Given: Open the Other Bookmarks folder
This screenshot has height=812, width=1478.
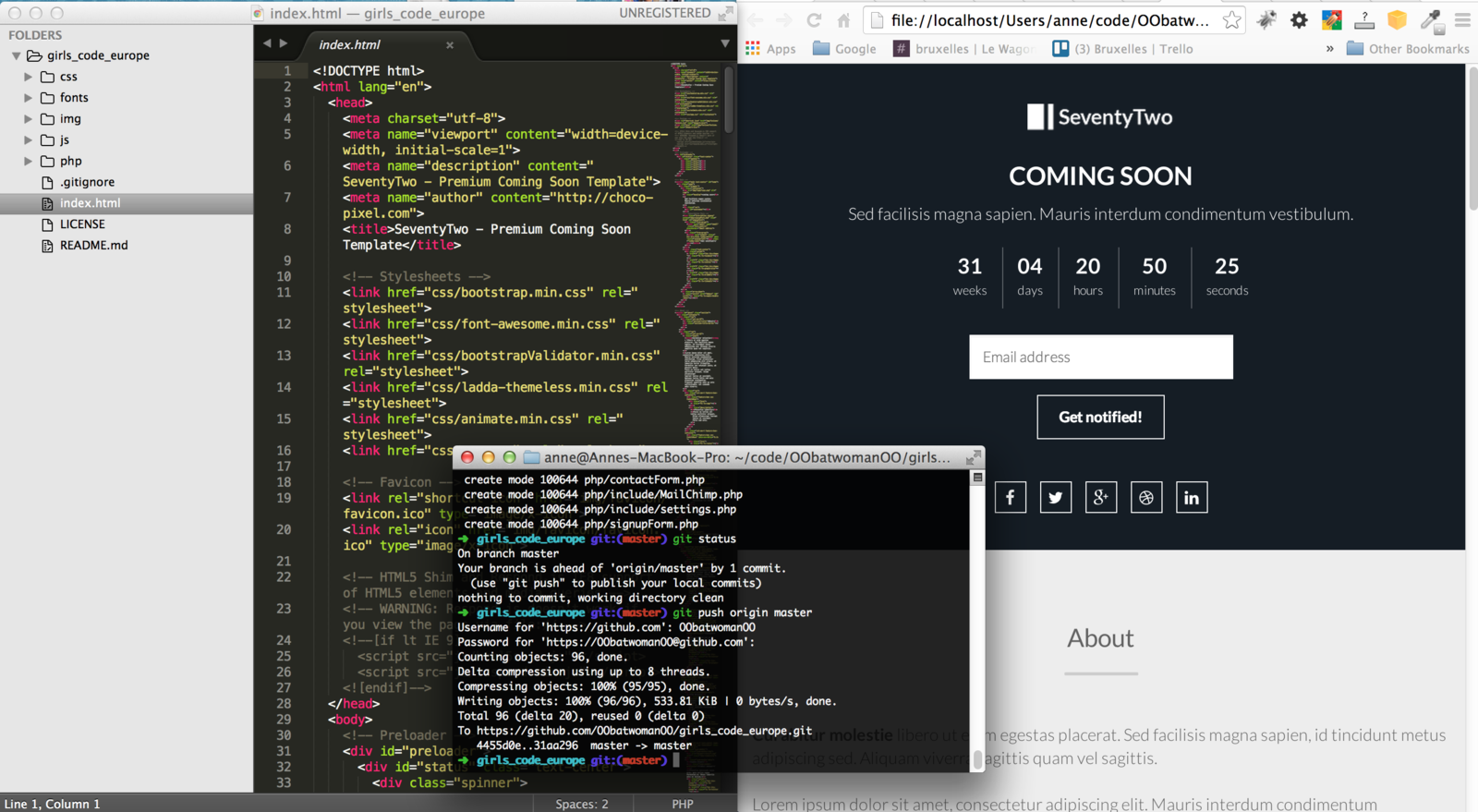Looking at the screenshot, I should (1408, 49).
